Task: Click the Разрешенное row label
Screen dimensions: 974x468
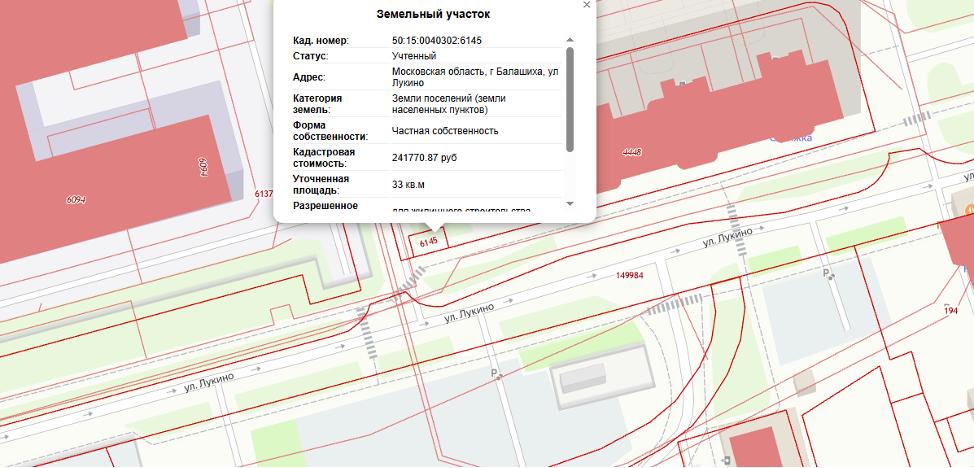Action: 325,206
